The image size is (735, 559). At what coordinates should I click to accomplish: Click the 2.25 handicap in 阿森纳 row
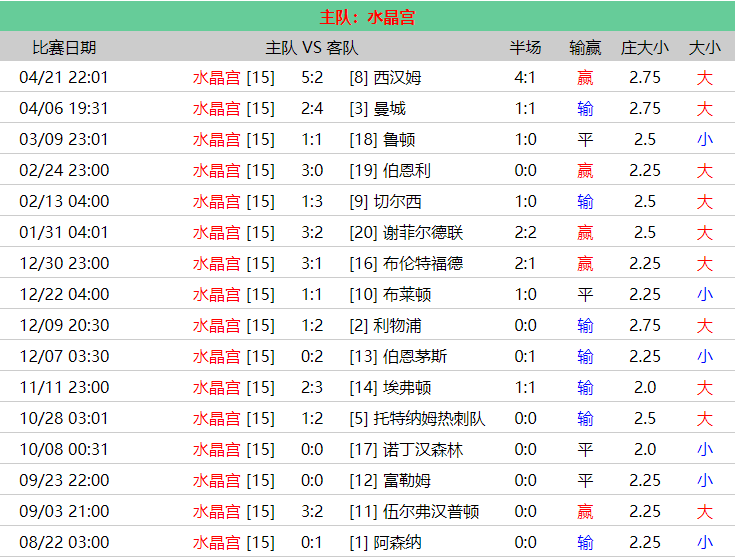tap(645, 542)
